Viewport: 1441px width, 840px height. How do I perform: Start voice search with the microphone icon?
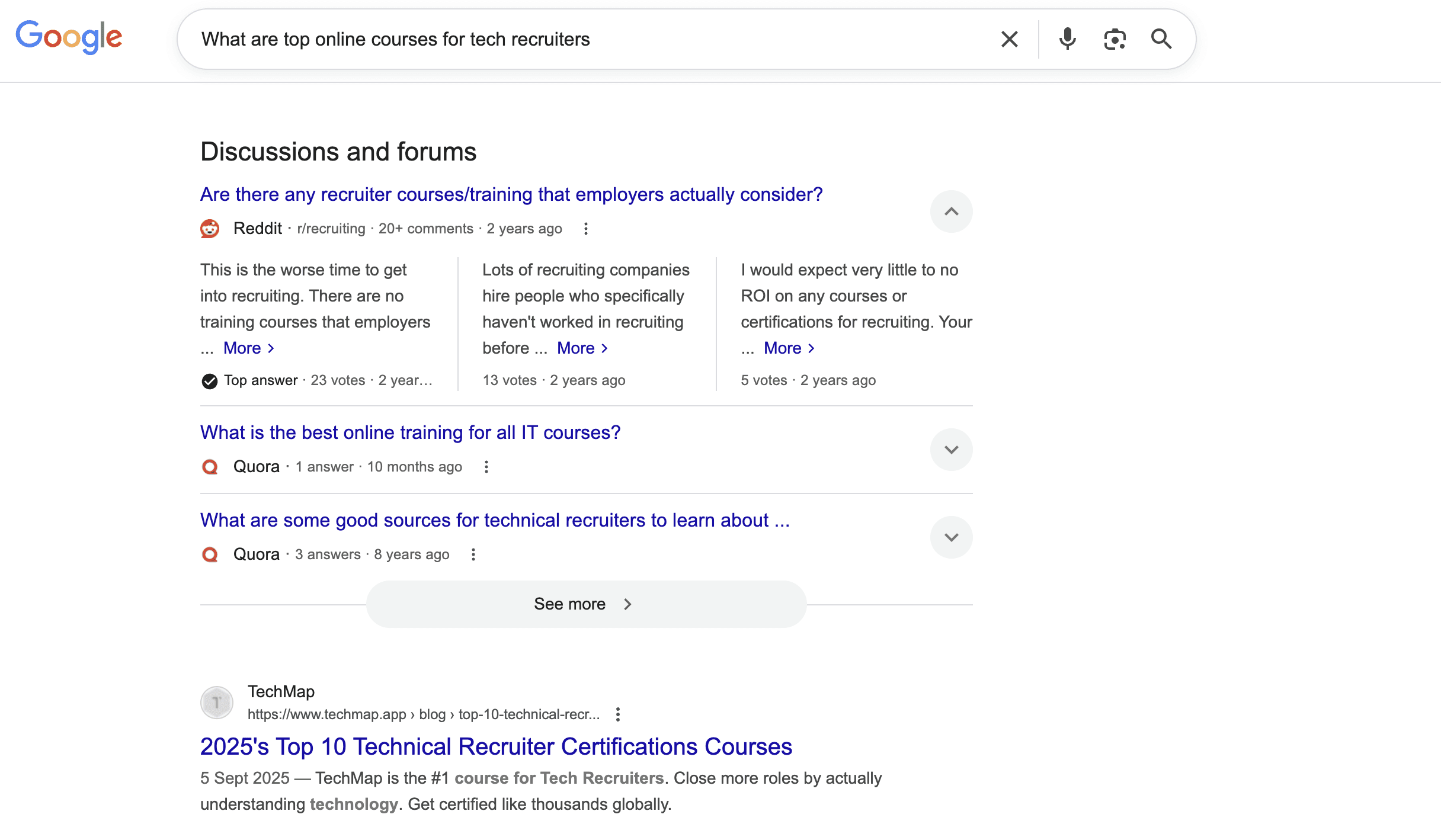(x=1067, y=39)
